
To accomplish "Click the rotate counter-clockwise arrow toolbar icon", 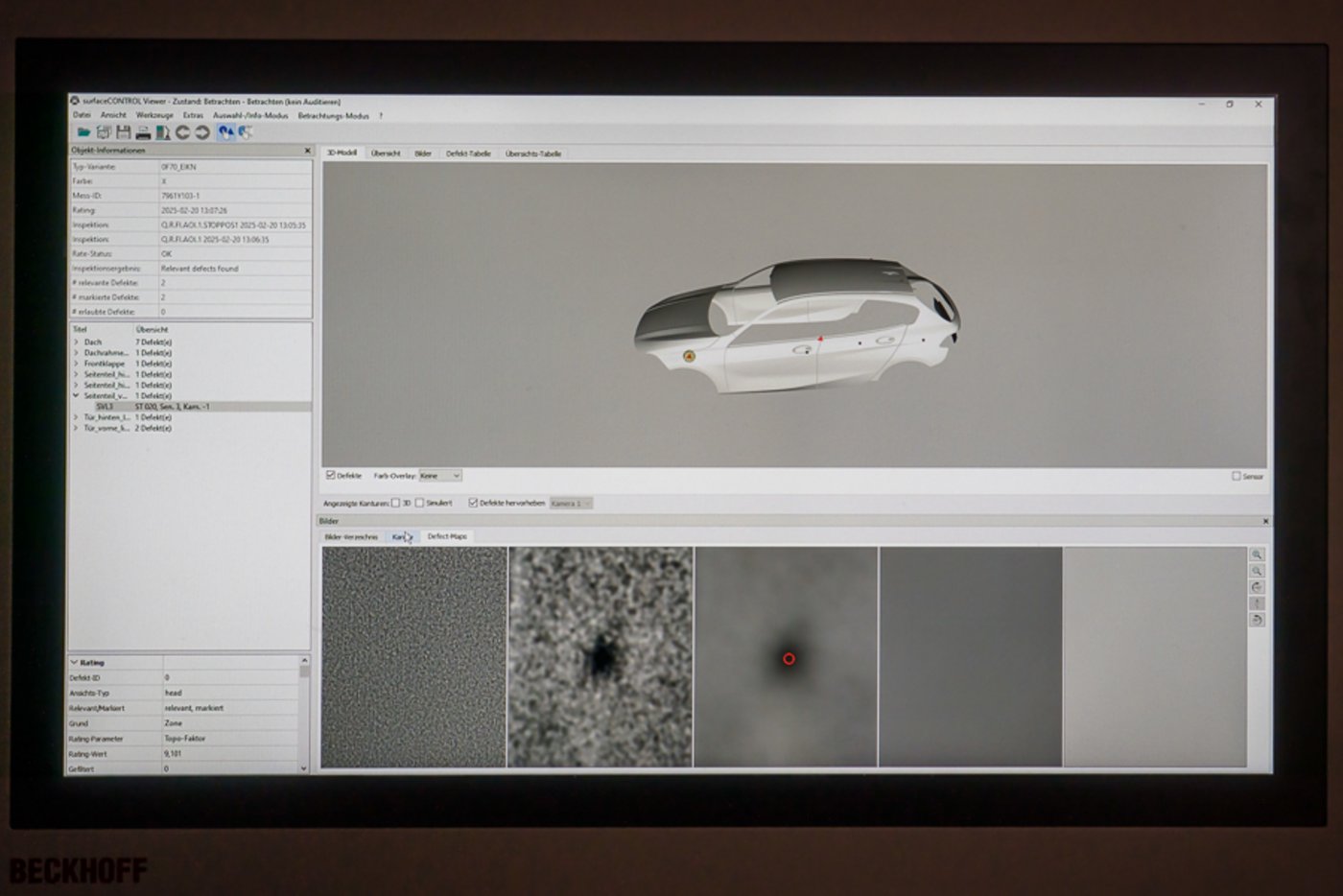I will click(182, 132).
